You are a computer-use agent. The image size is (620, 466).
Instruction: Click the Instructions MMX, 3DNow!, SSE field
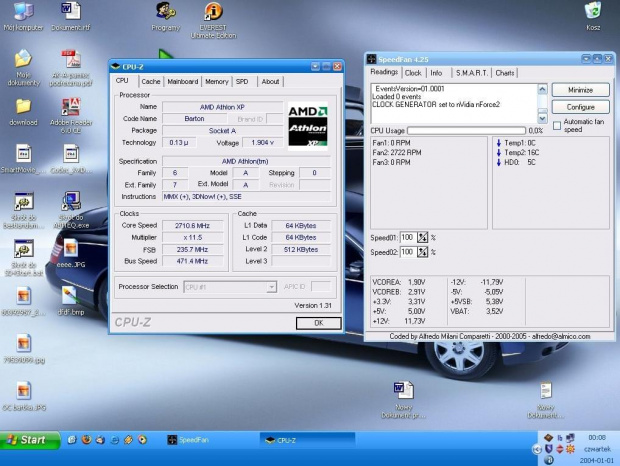click(x=246, y=197)
